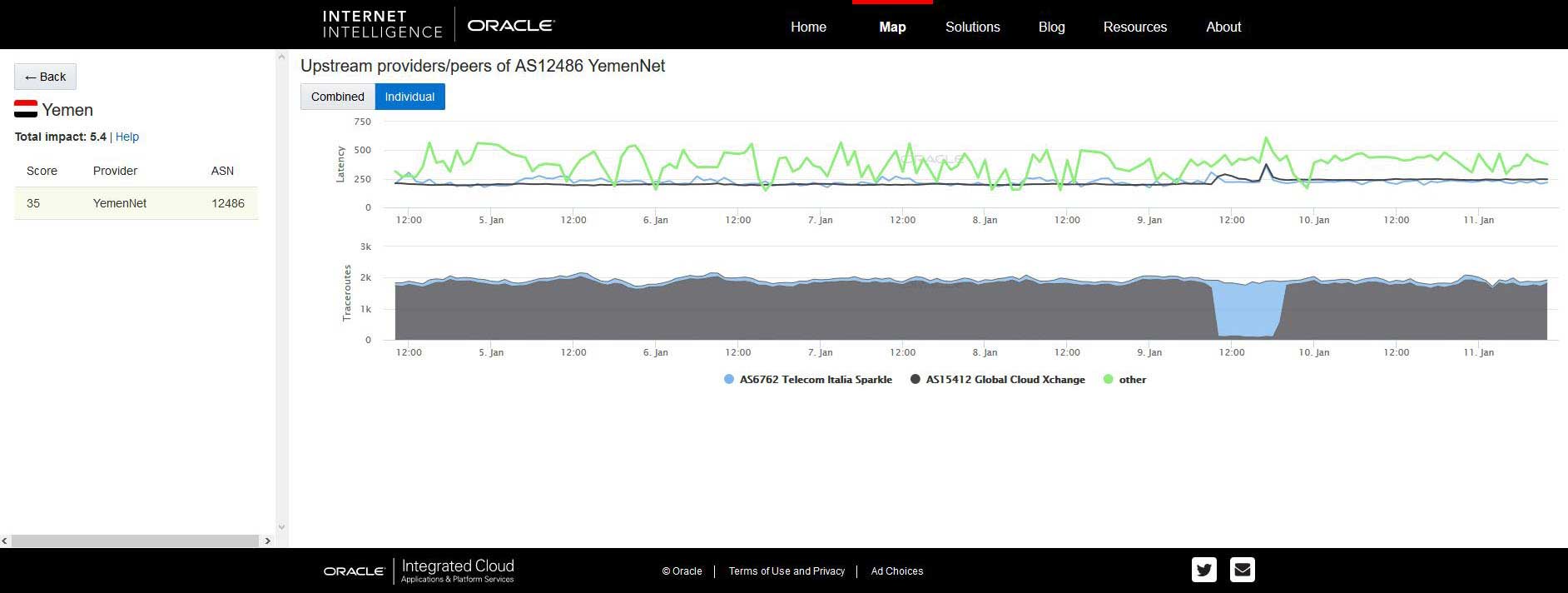Open the Help link
This screenshot has height=593, width=1568.
127,137
